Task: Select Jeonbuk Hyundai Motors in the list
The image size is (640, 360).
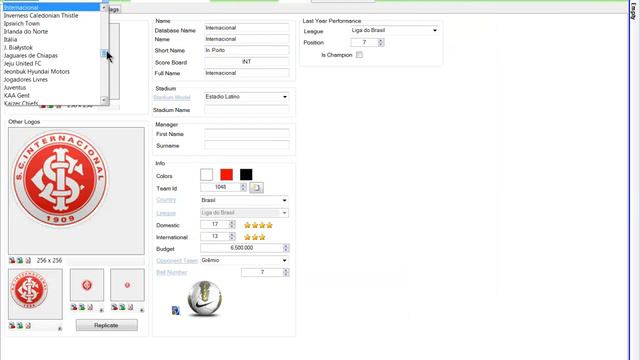Action: pyautogui.click(x=37, y=71)
